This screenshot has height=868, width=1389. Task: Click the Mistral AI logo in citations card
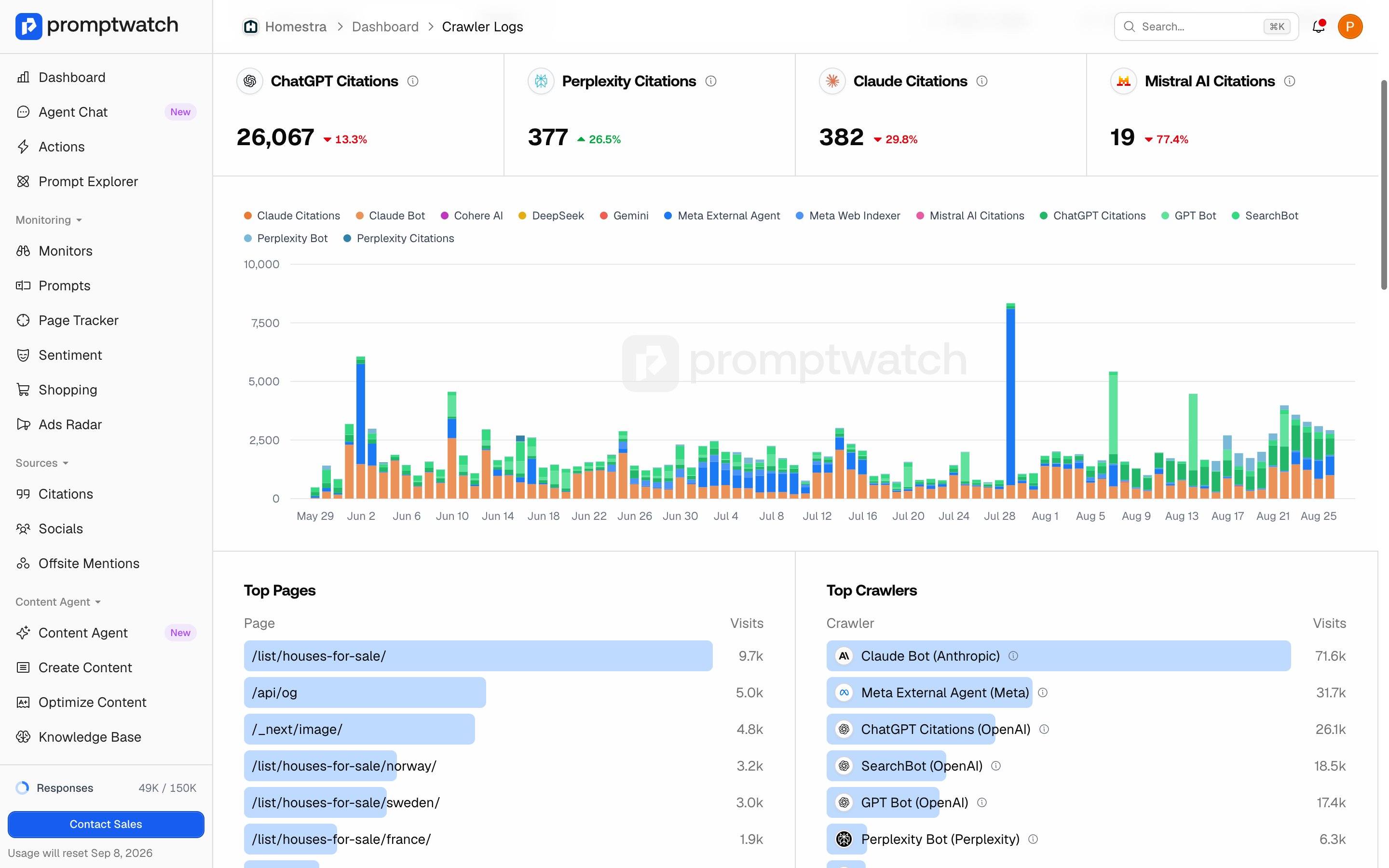coord(1123,81)
